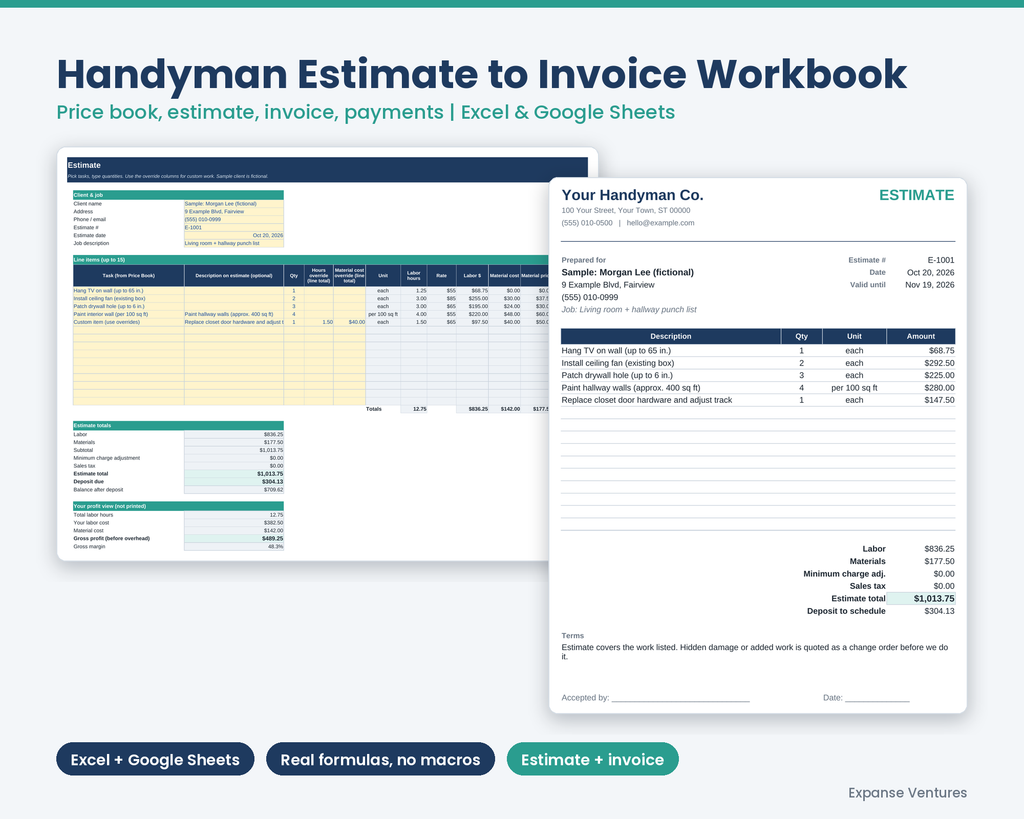Click the phone "(555) 010-0500" on the document
Image resolution: width=1024 pixels, height=819 pixels.
587,223
